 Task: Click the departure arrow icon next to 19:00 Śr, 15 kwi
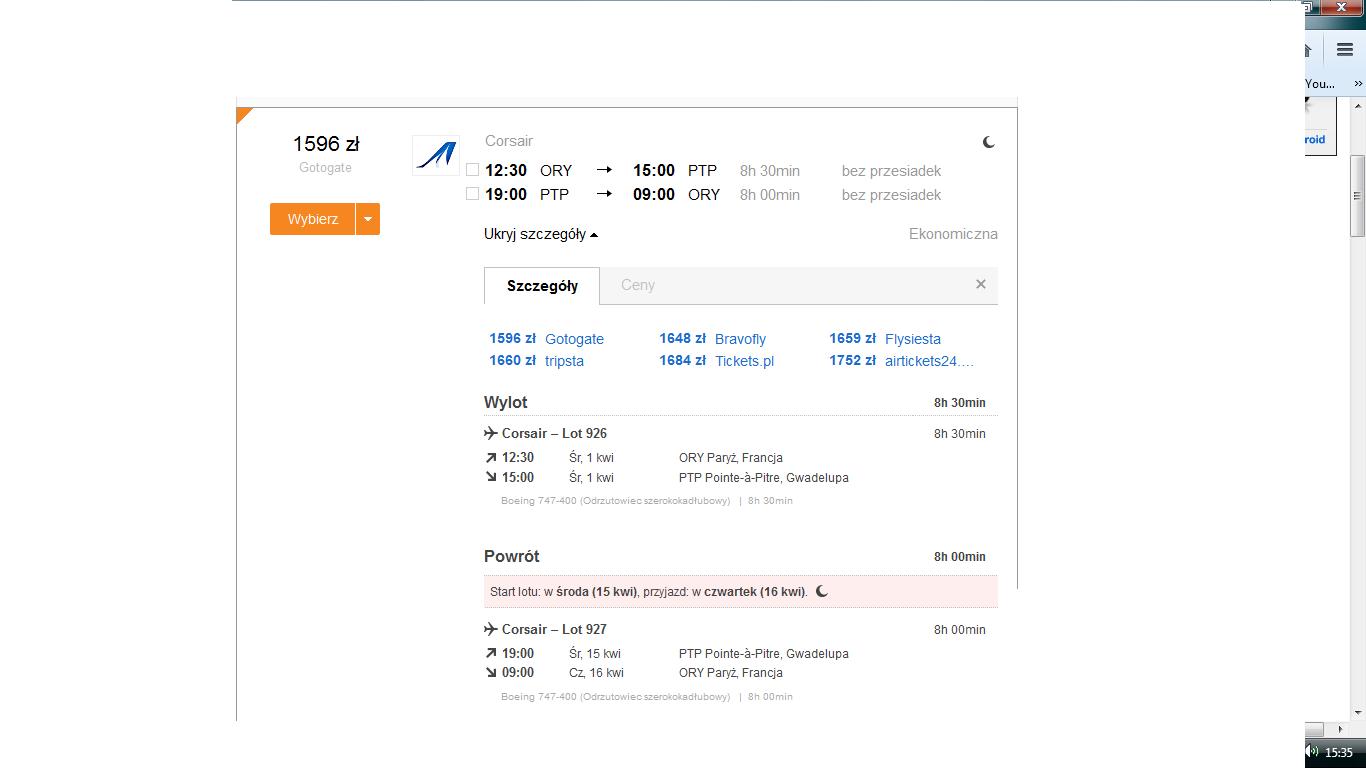pyautogui.click(x=491, y=654)
